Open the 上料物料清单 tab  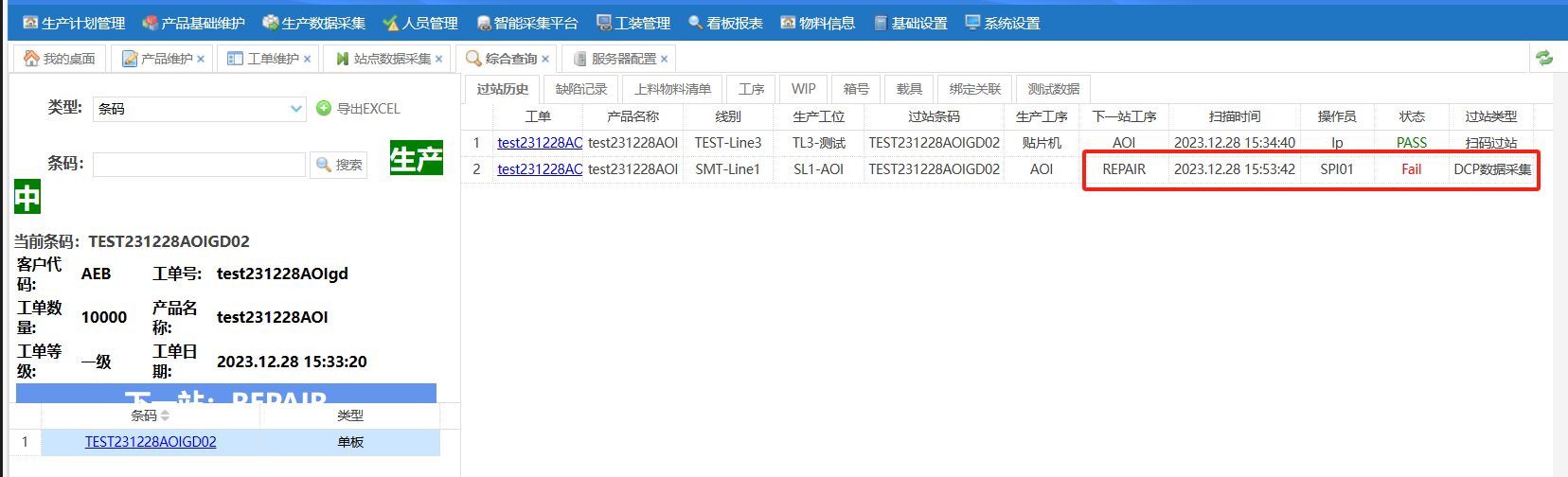click(672, 89)
